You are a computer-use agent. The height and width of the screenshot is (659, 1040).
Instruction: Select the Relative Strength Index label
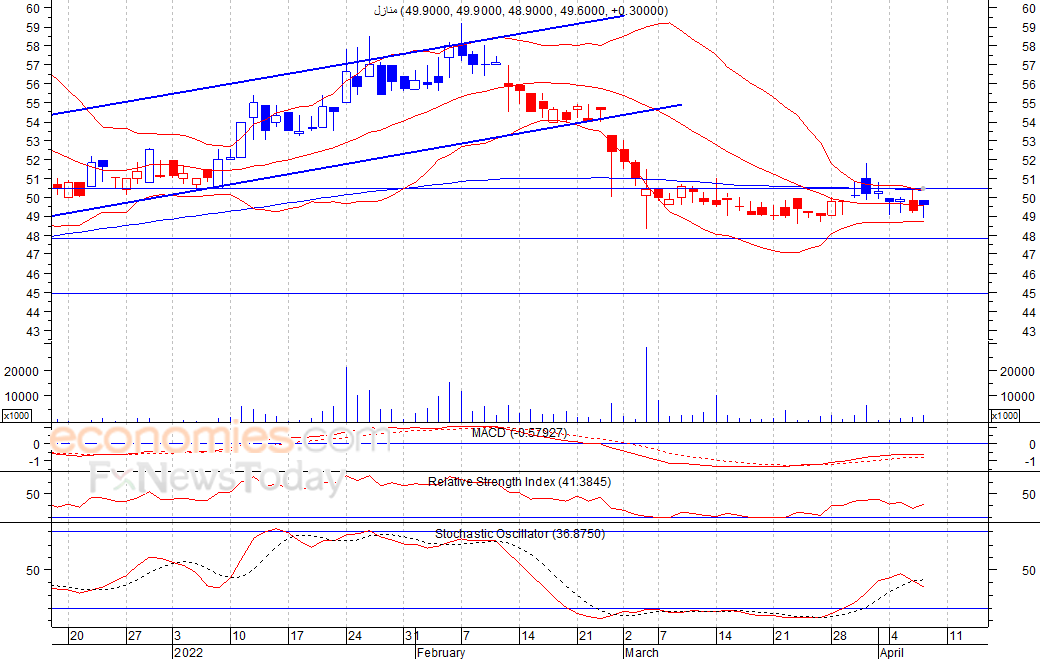pyautogui.click(x=519, y=482)
